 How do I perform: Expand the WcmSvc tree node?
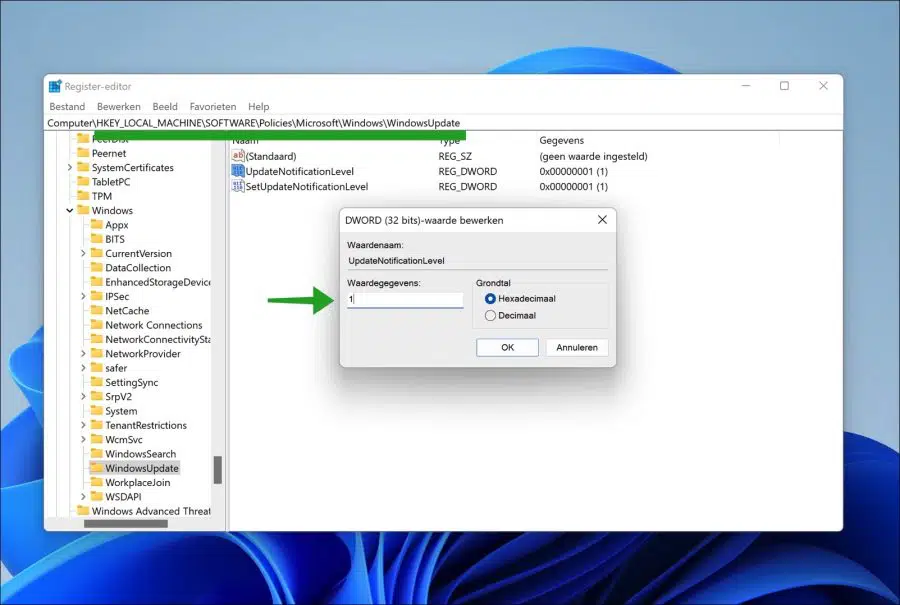click(83, 439)
